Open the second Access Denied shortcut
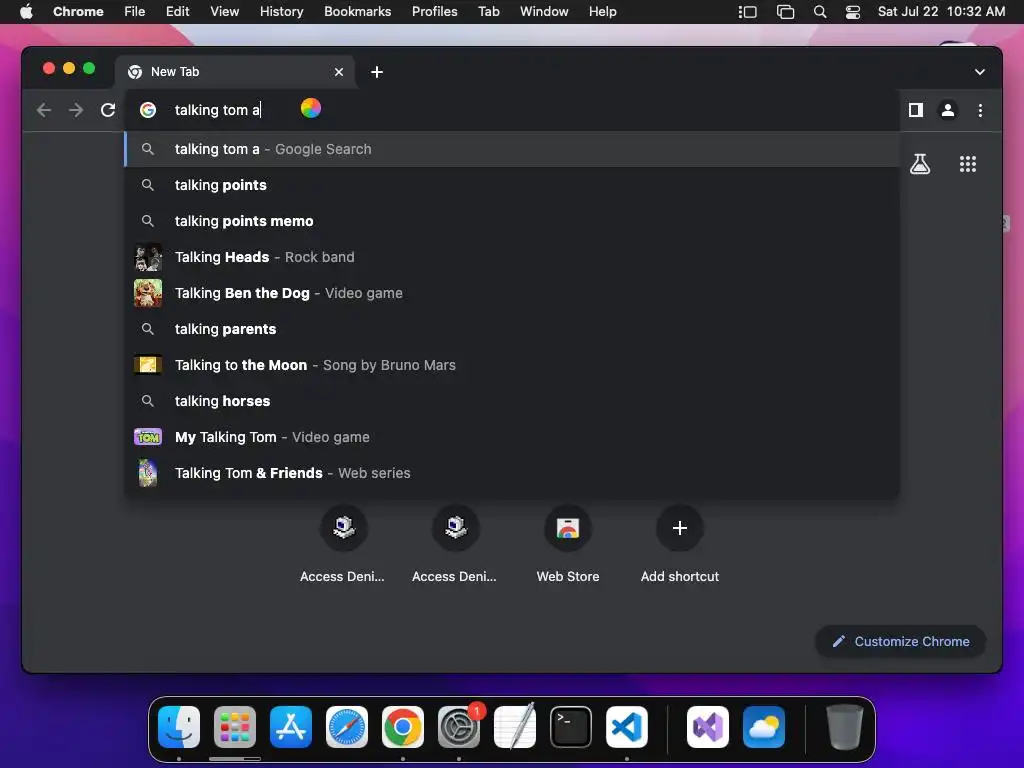 [456, 528]
